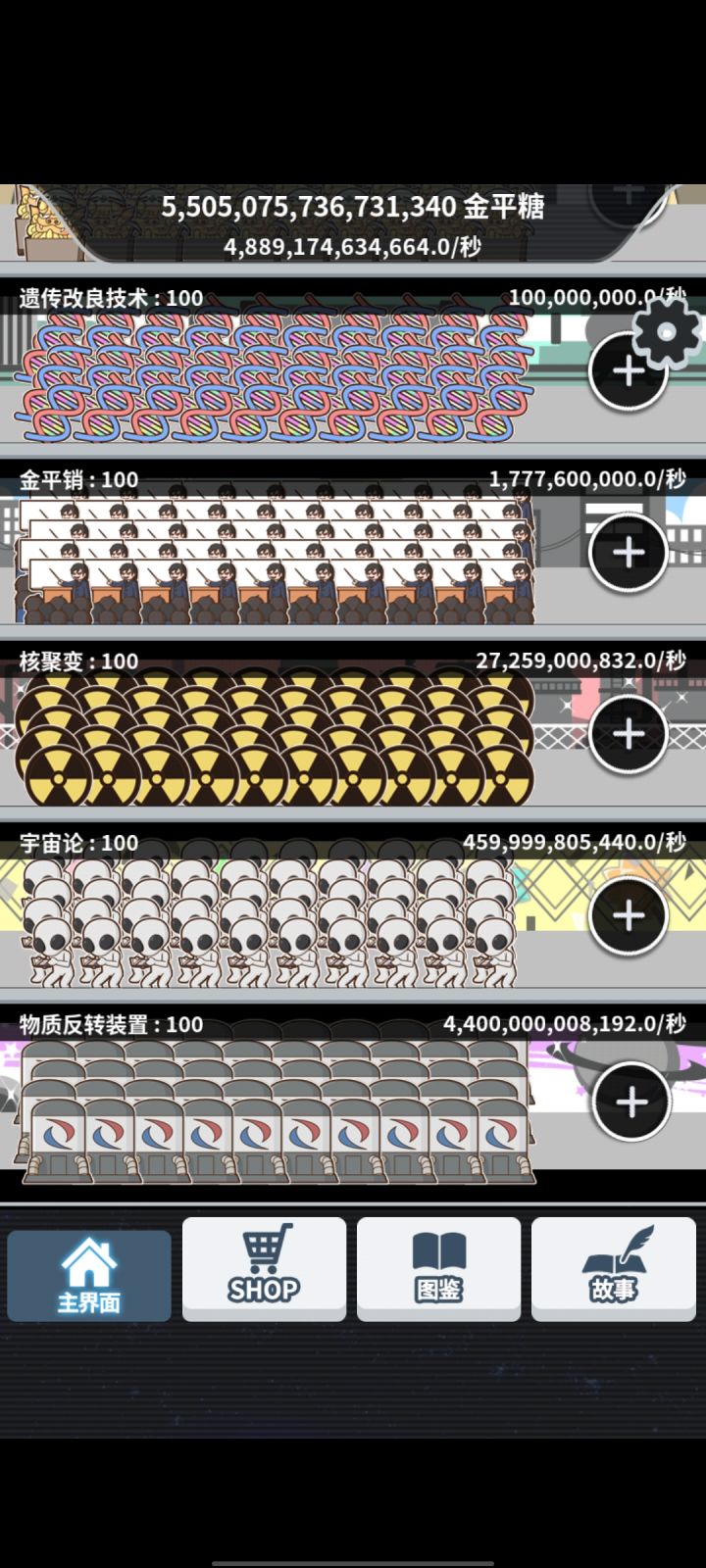This screenshot has height=1568, width=706.
Task: Open the SHOP tab
Action: click(264, 1268)
